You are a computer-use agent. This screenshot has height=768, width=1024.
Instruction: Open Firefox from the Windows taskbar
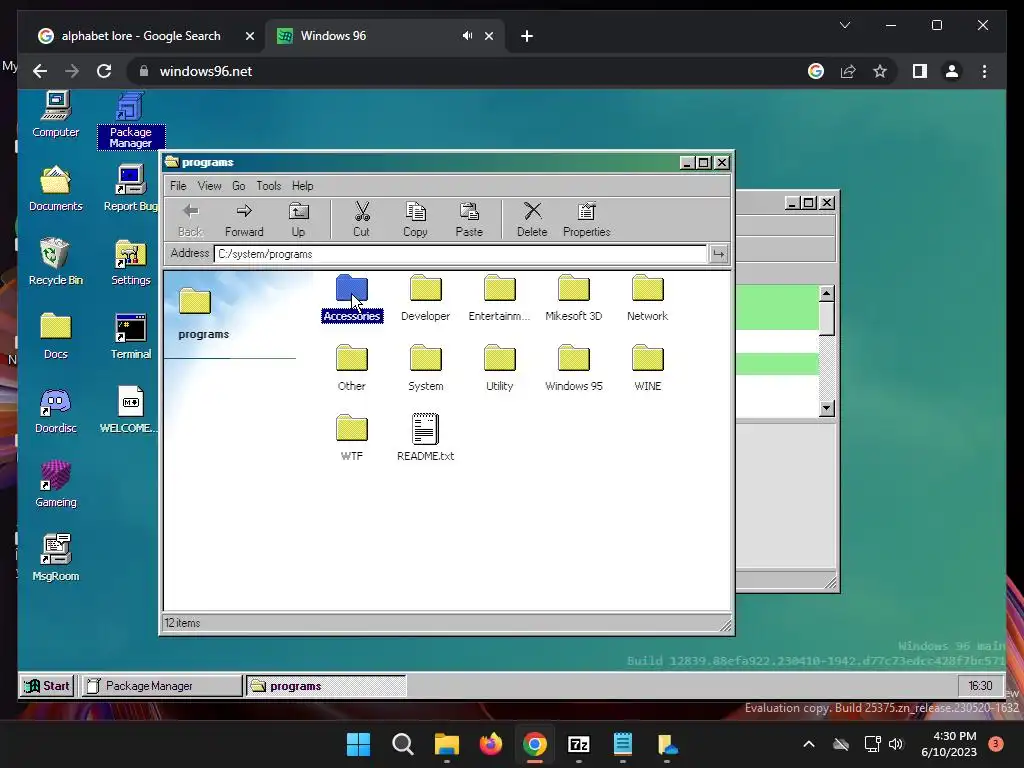pyautogui.click(x=490, y=744)
